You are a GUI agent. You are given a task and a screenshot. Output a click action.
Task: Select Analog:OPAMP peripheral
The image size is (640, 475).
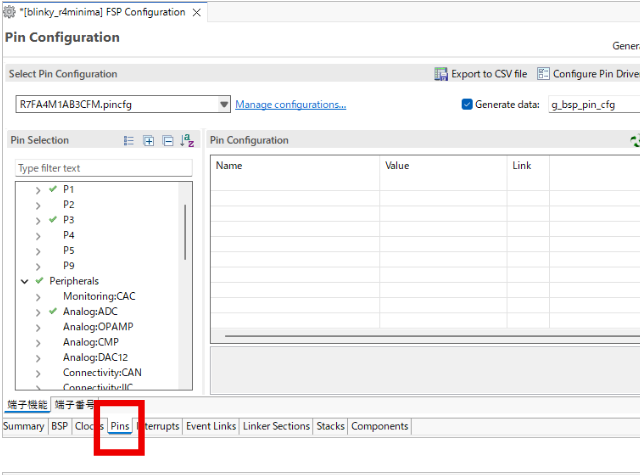coord(98,327)
